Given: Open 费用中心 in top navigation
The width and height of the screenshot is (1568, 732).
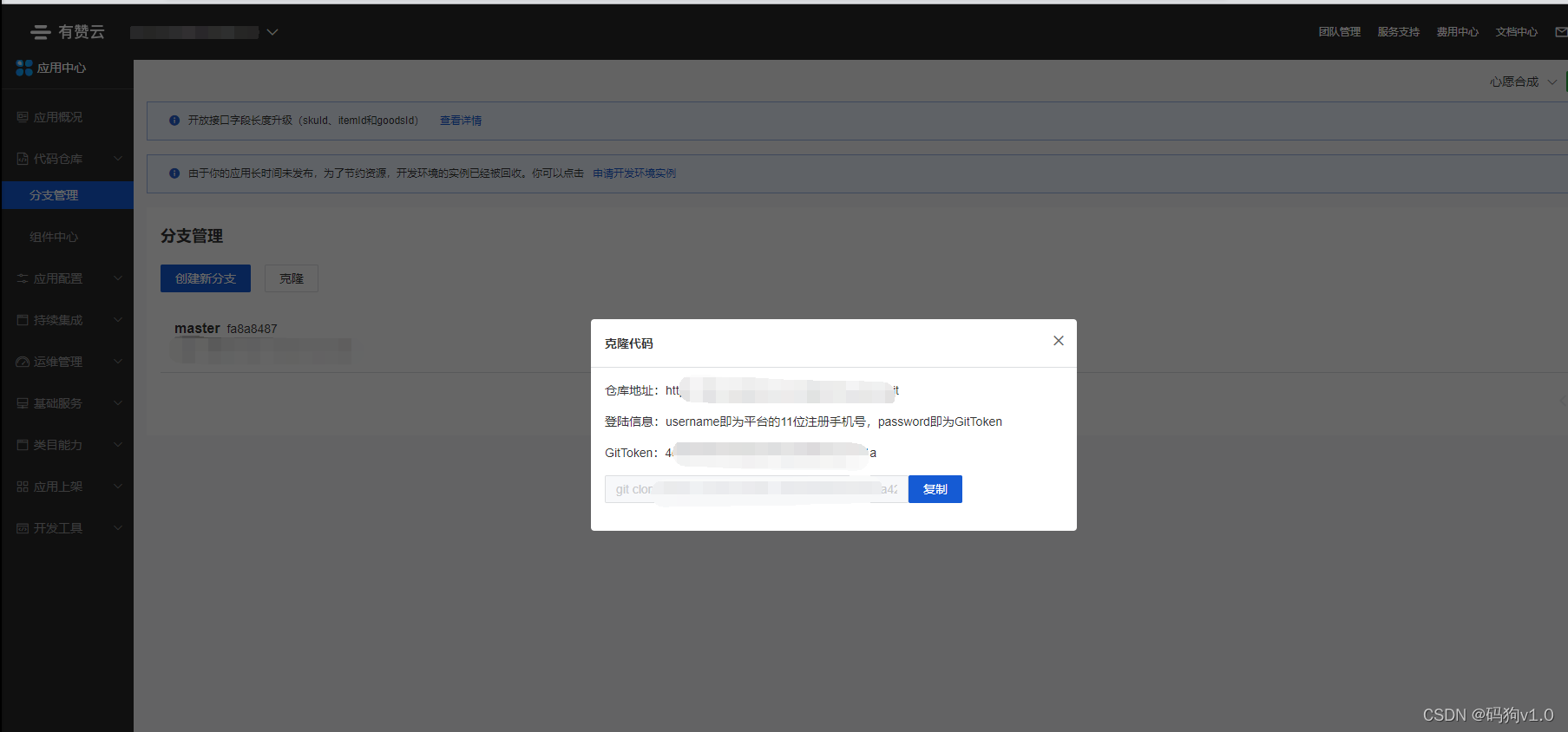Looking at the screenshot, I should 1458,32.
